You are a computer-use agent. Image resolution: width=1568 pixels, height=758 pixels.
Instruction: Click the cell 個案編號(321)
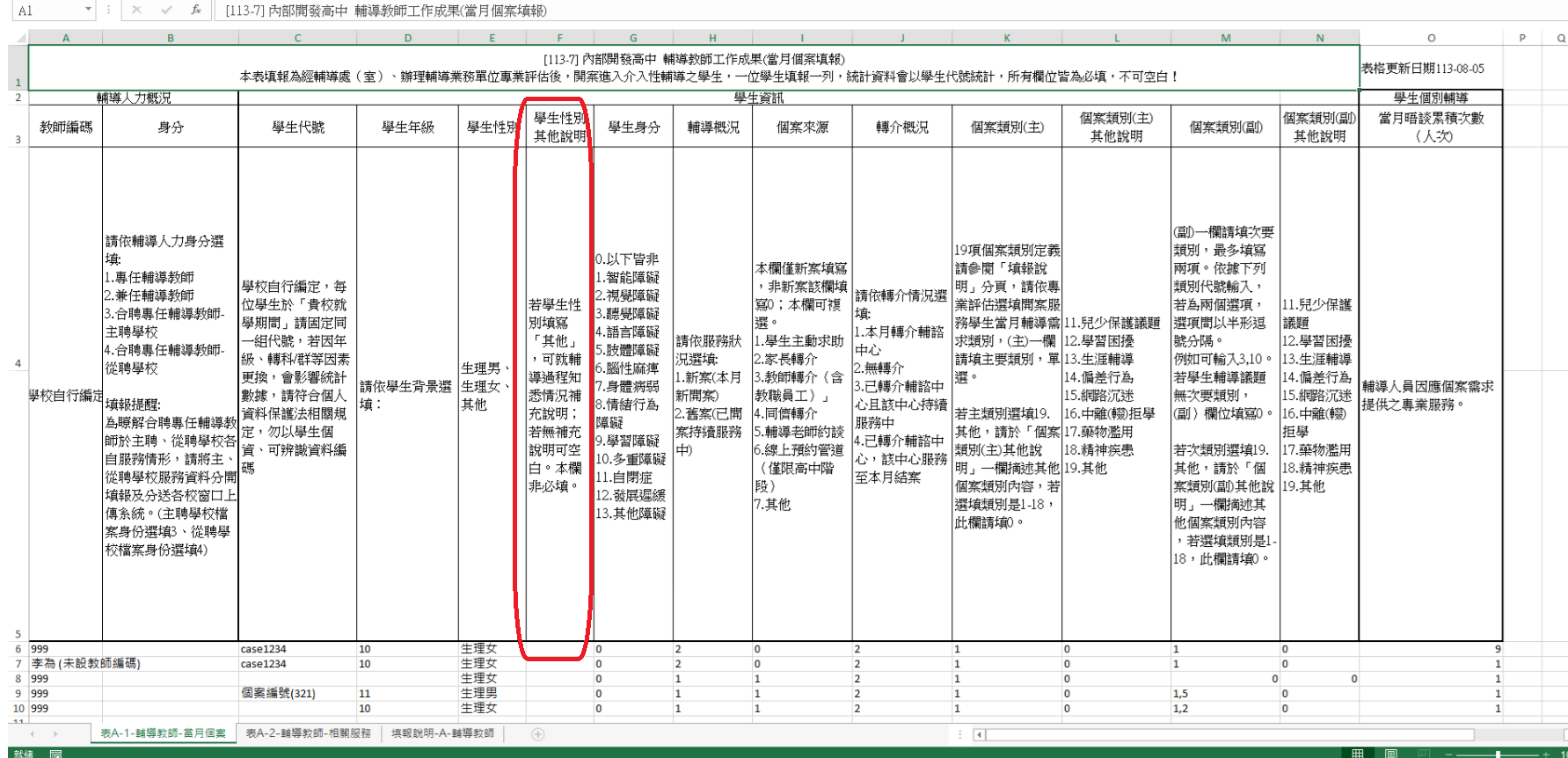[x=297, y=693]
